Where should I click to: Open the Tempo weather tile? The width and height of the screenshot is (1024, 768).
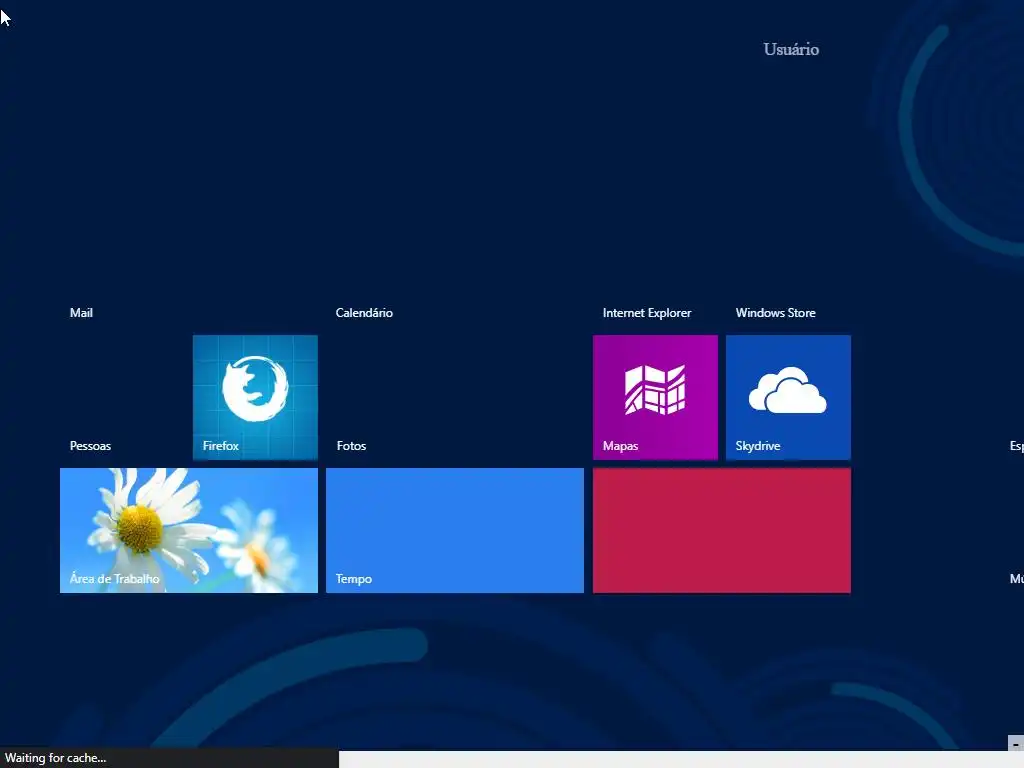455,530
